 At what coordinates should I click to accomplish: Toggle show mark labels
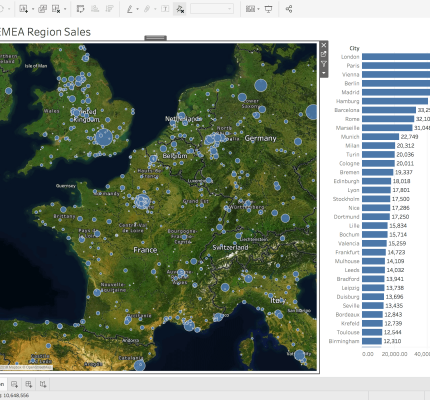165,9
